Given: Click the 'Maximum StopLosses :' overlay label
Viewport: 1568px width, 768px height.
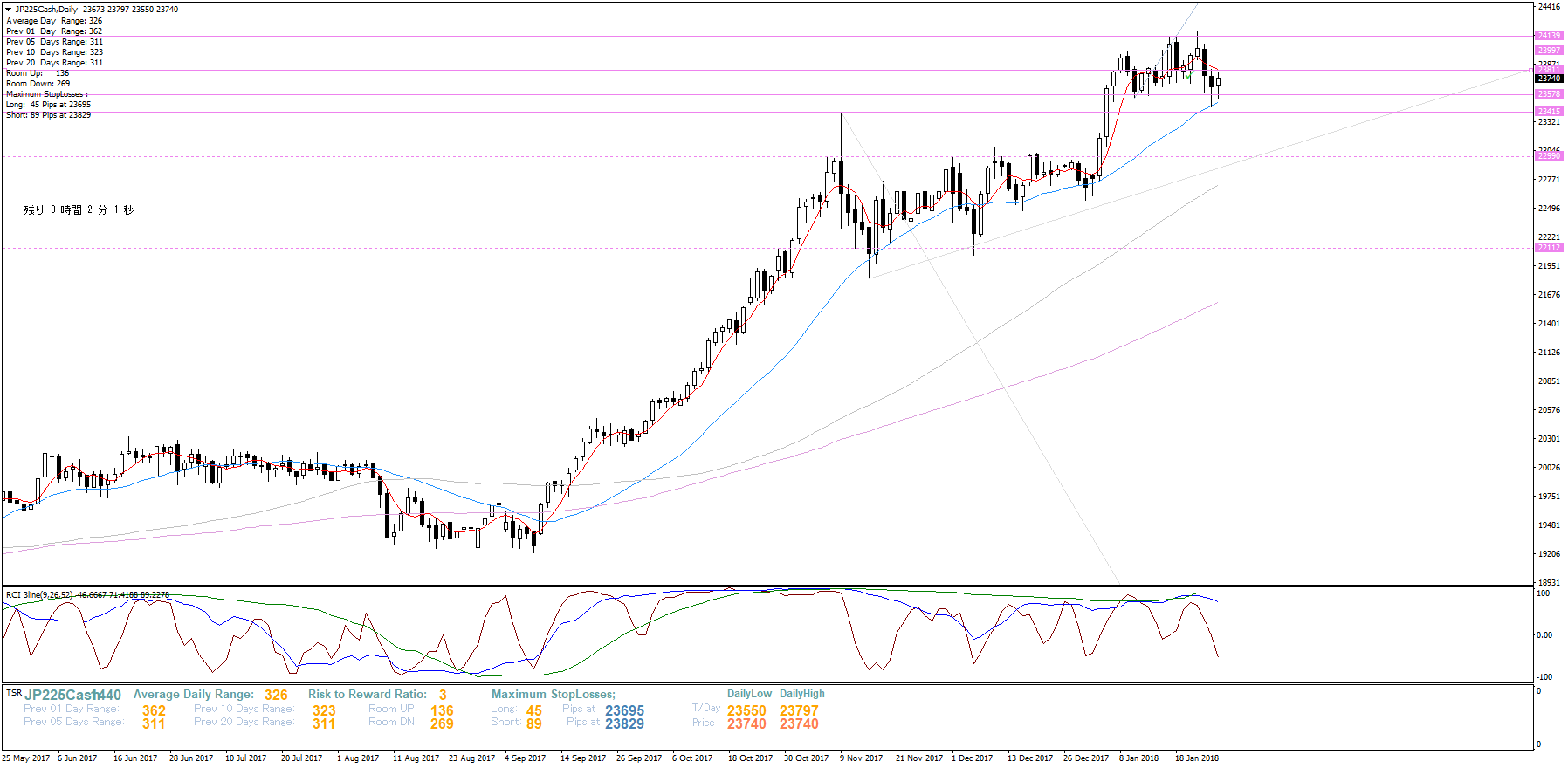Looking at the screenshot, I should click(x=47, y=94).
